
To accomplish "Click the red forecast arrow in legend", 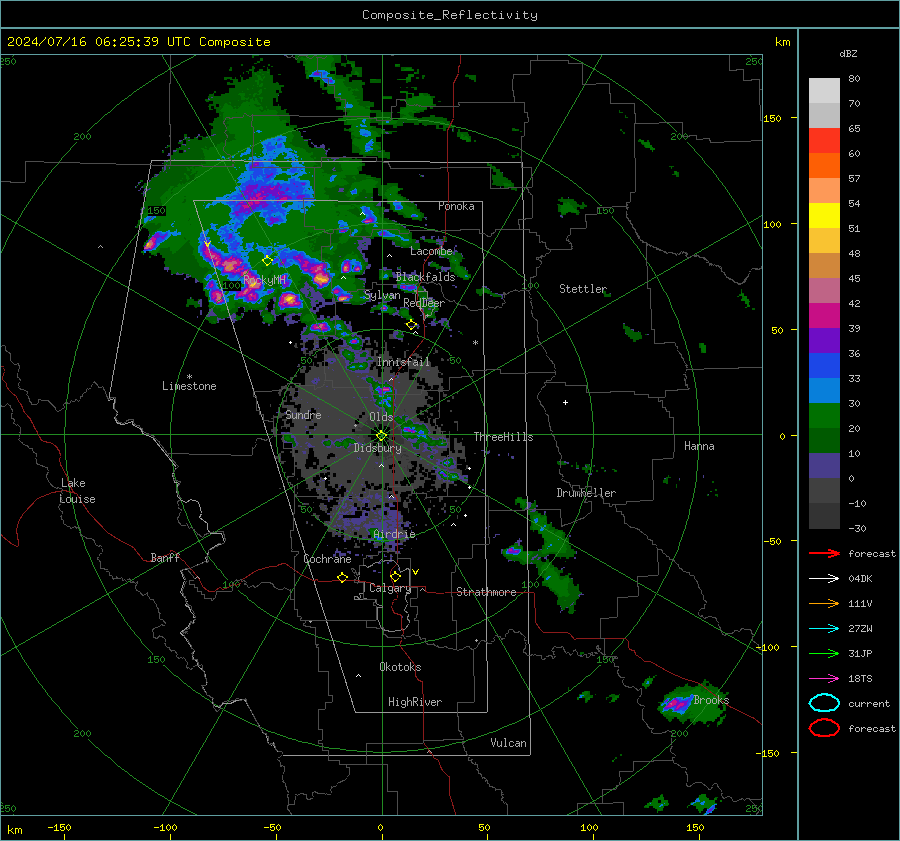I will tap(824, 553).
